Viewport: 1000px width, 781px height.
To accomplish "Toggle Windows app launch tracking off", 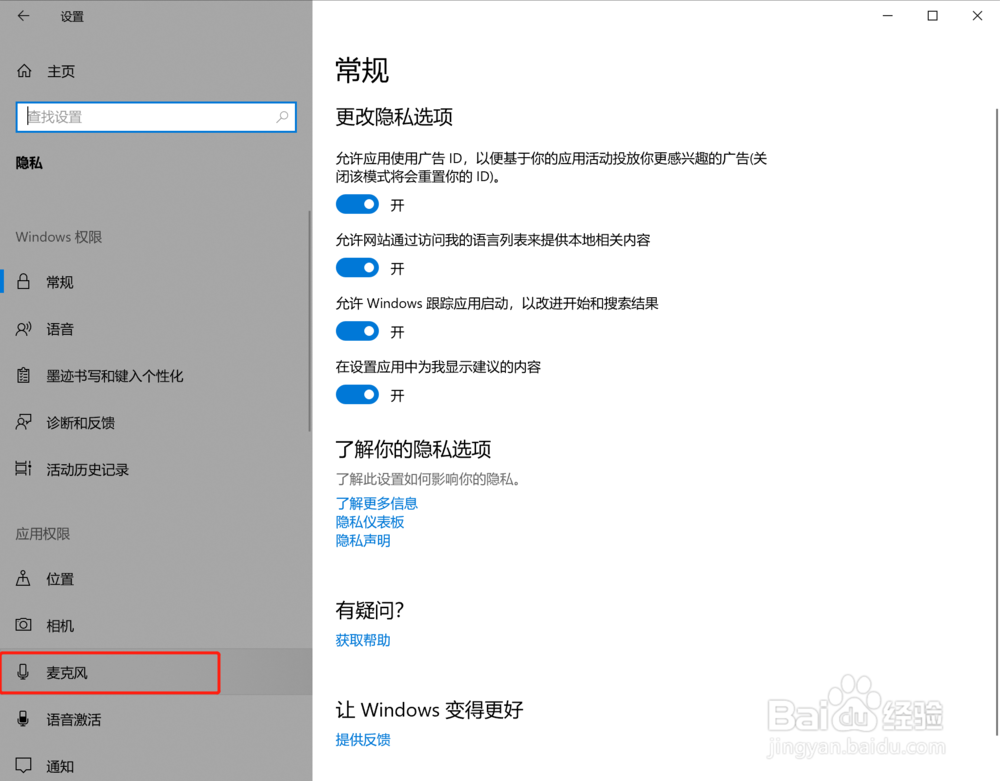I will point(357,331).
